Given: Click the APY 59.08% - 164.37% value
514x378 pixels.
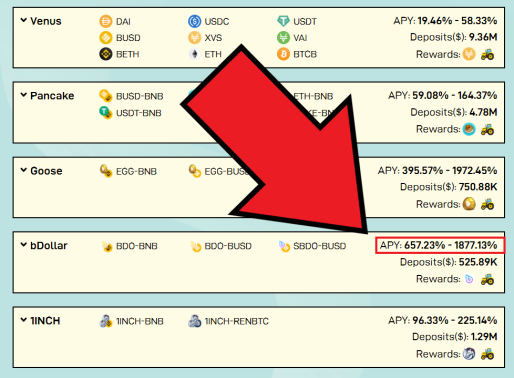Looking at the screenshot, I should (x=454, y=95).
